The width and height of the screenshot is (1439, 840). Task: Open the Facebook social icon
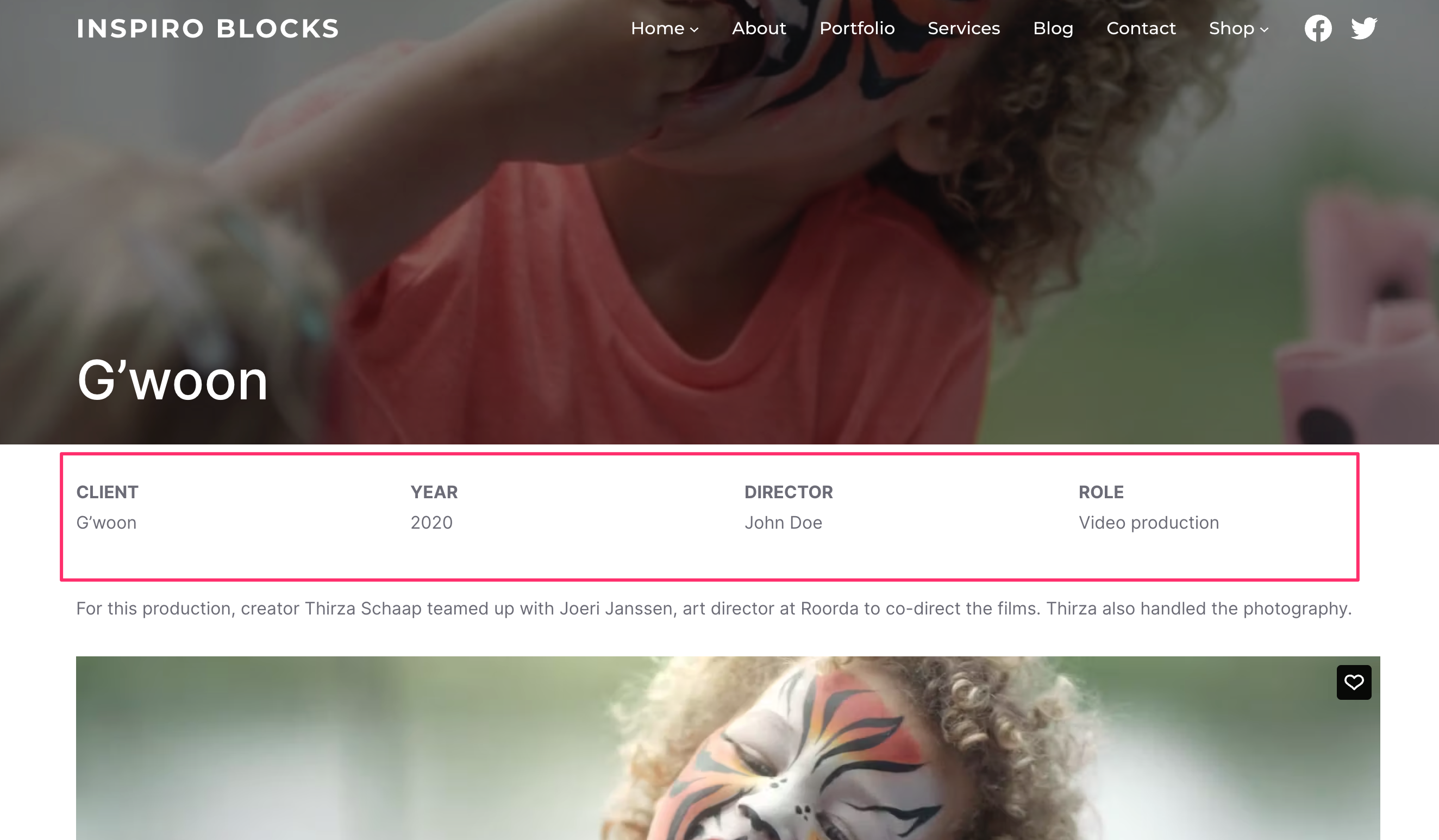click(x=1318, y=29)
